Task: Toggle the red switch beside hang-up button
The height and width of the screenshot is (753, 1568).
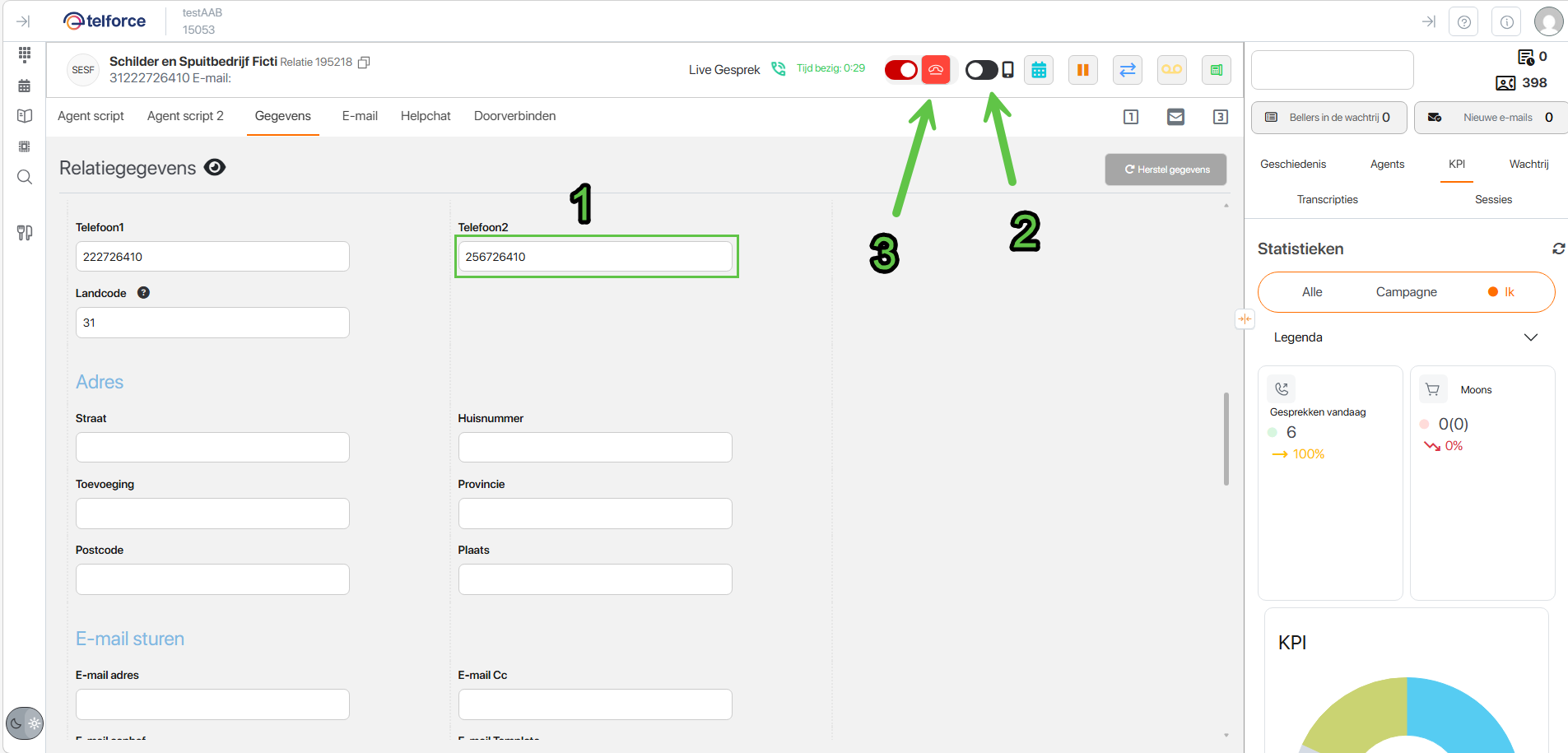Action: pos(901,70)
